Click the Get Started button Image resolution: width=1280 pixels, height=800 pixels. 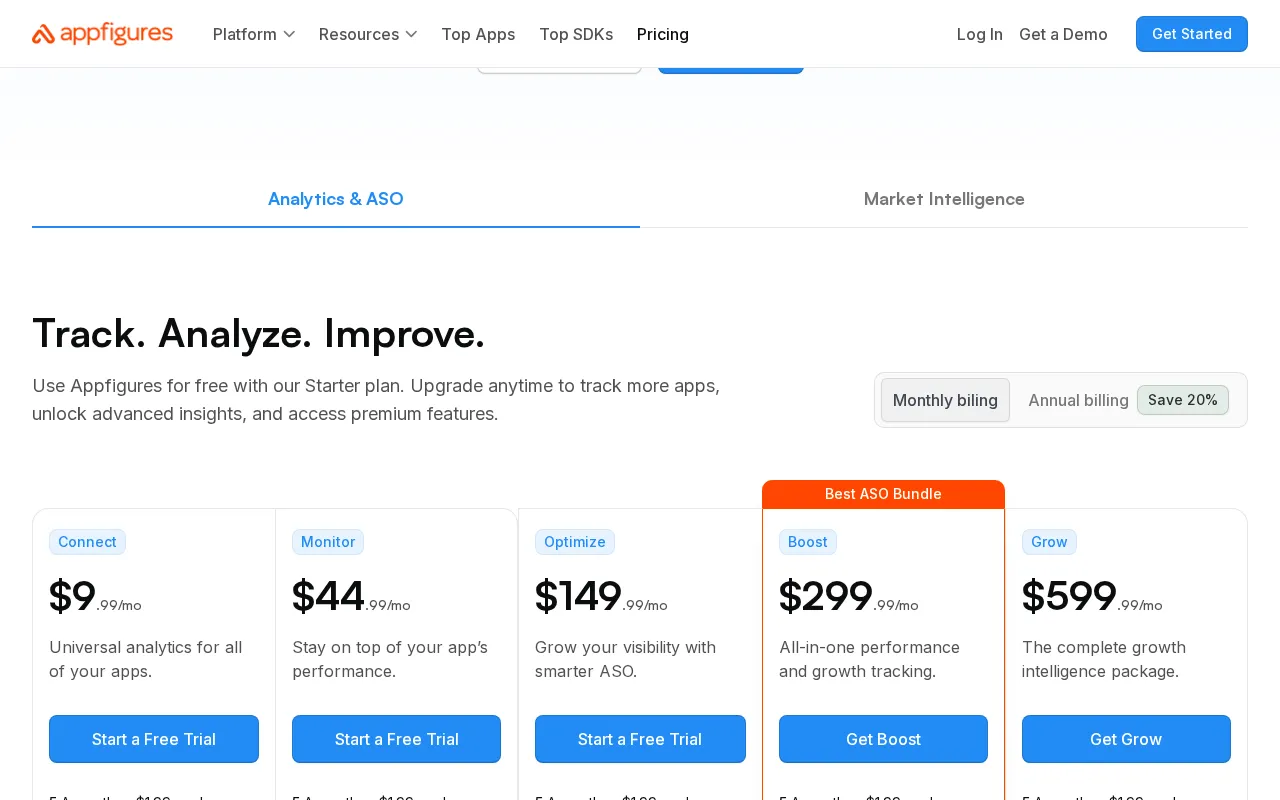pyautogui.click(x=1192, y=34)
